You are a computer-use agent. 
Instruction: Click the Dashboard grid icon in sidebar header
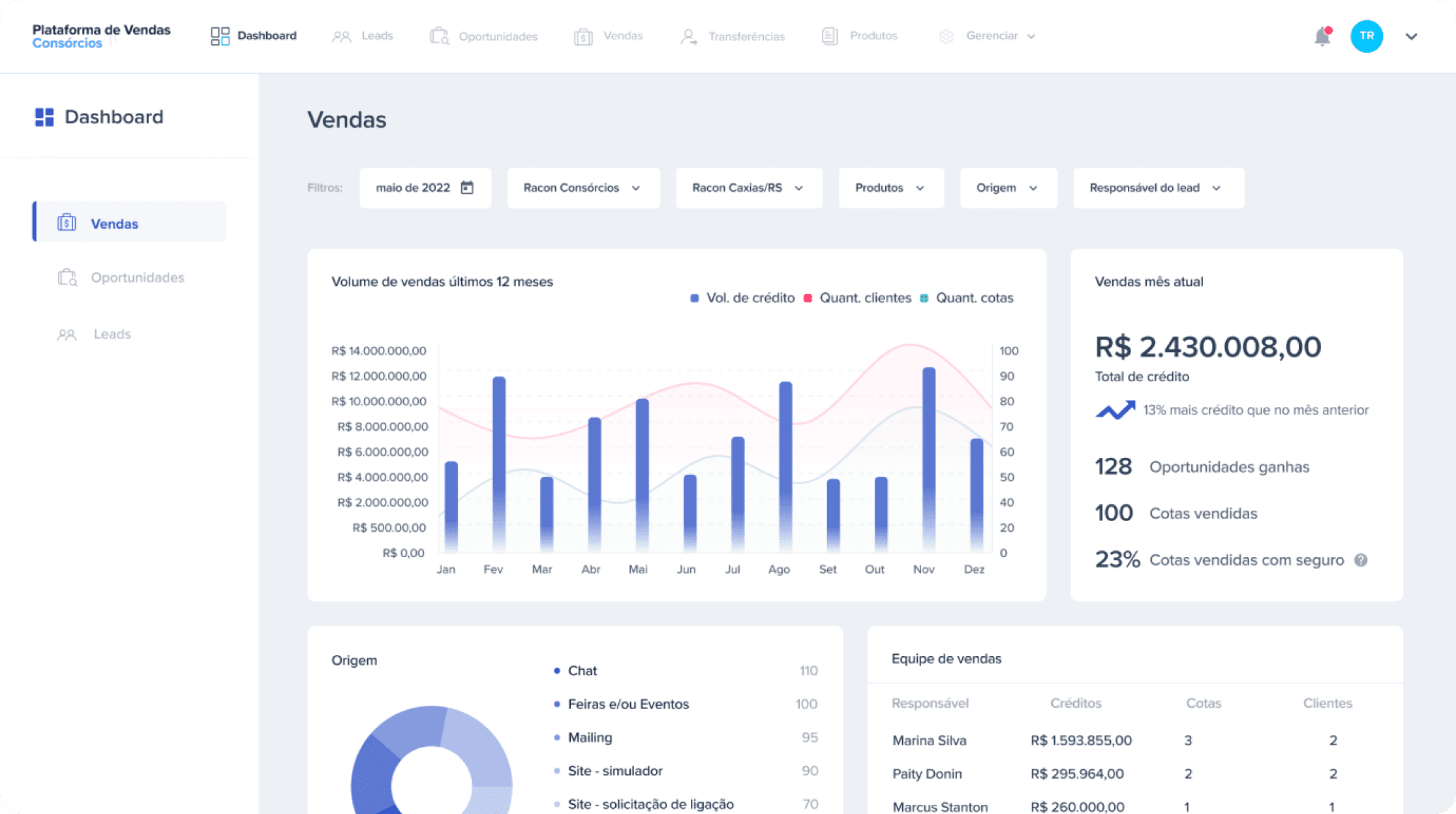tap(44, 117)
